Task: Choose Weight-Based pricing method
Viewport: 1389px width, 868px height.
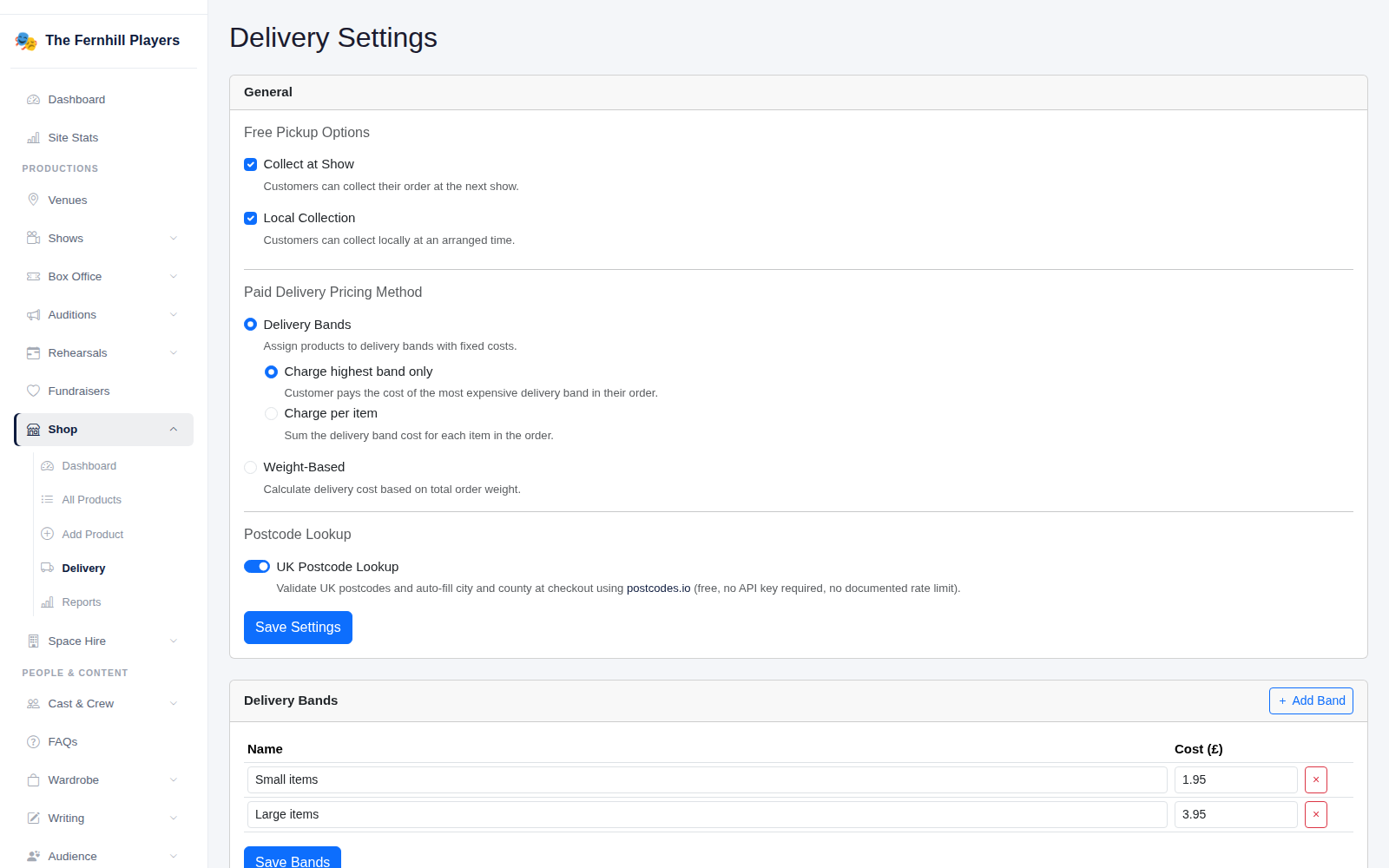Action: pyautogui.click(x=250, y=467)
